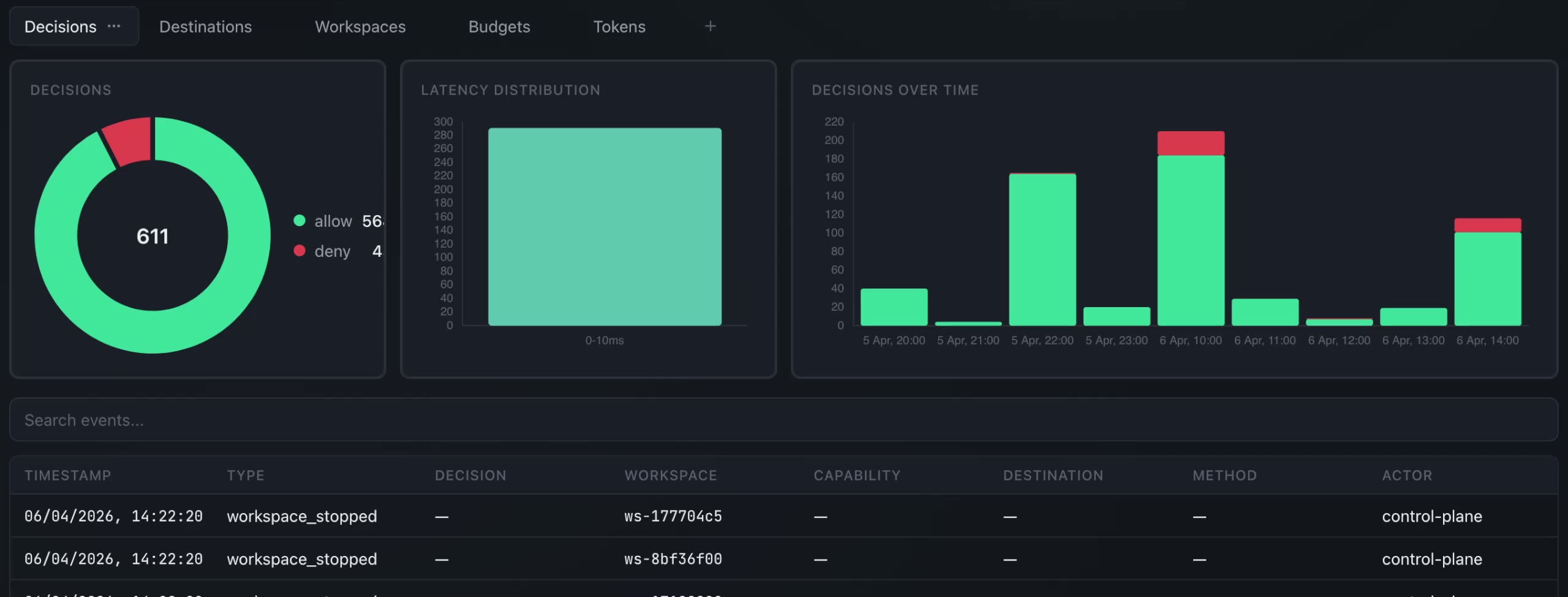Open the Decisions tab options ellipsis
This screenshot has width=1568, height=597.
pos(114,26)
